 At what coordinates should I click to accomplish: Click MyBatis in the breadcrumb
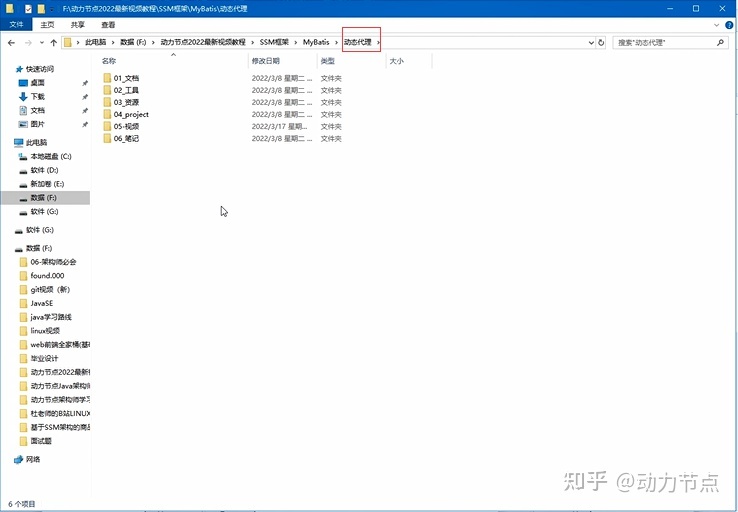(x=316, y=42)
